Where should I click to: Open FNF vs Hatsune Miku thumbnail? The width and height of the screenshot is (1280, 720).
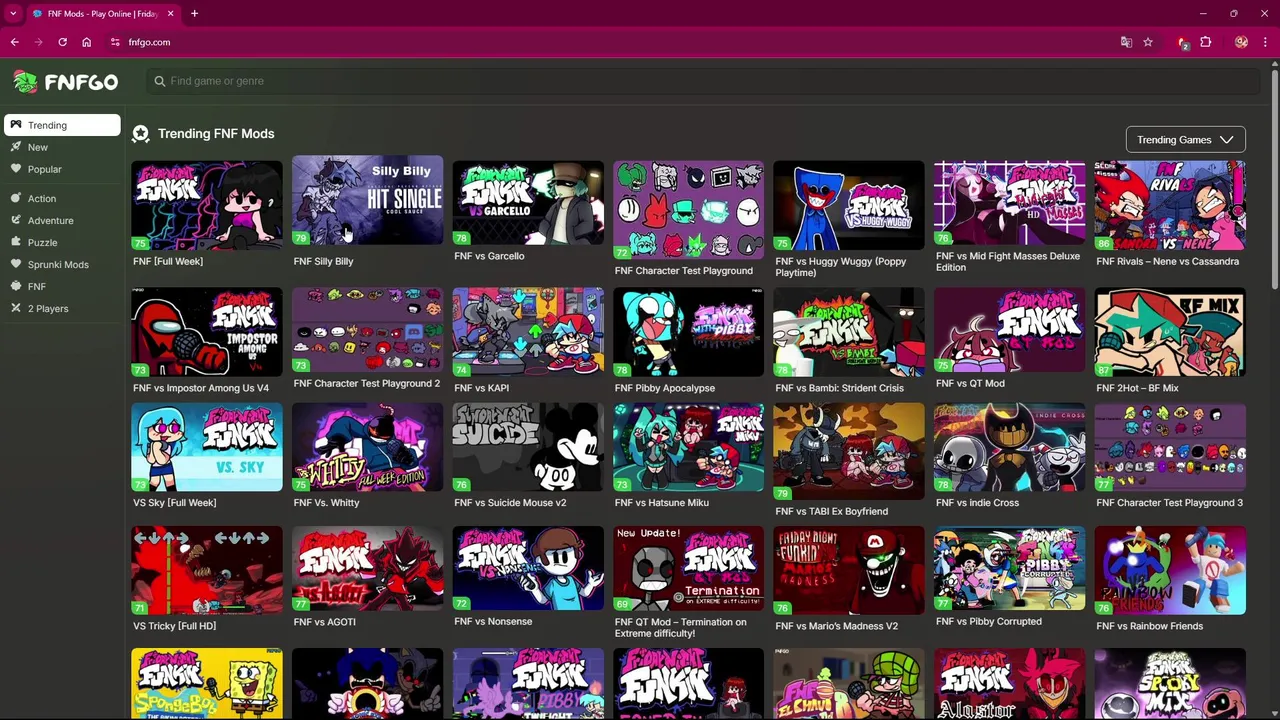(x=688, y=447)
